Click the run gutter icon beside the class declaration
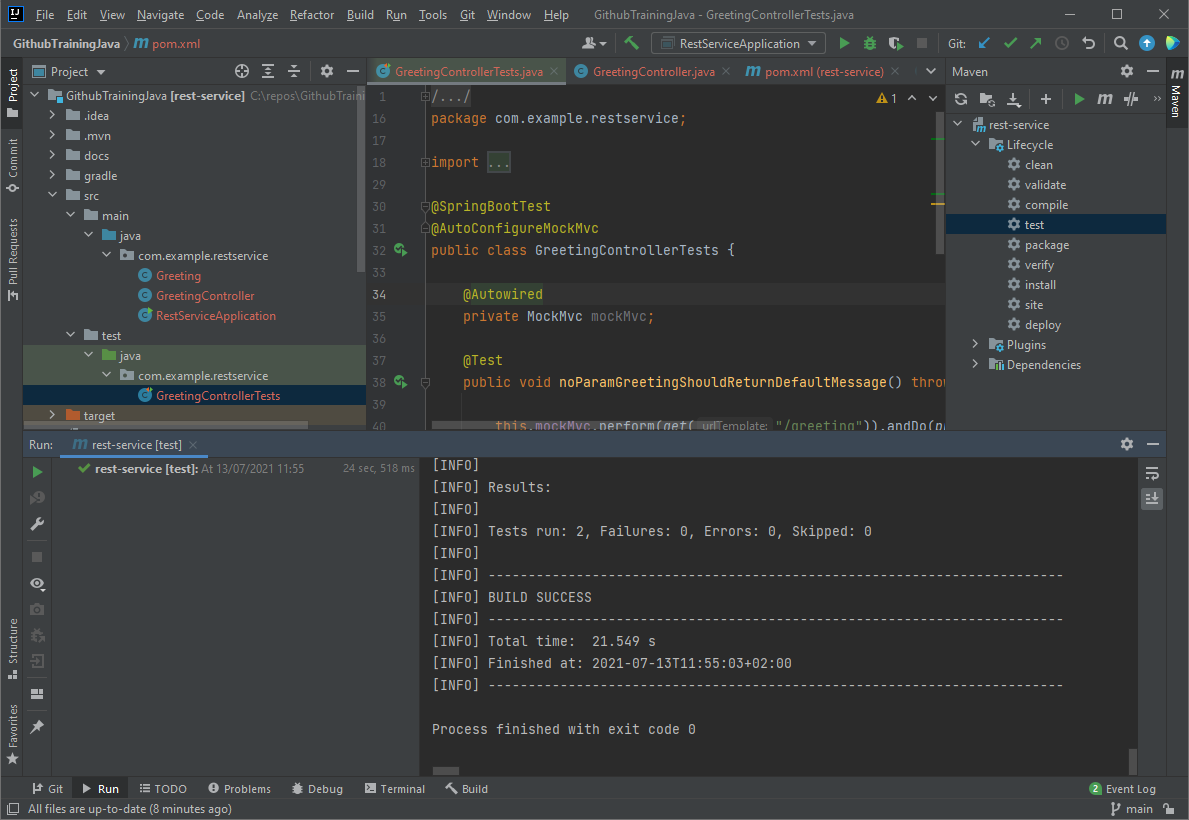The image size is (1189, 820). pyautogui.click(x=400, y=250)
